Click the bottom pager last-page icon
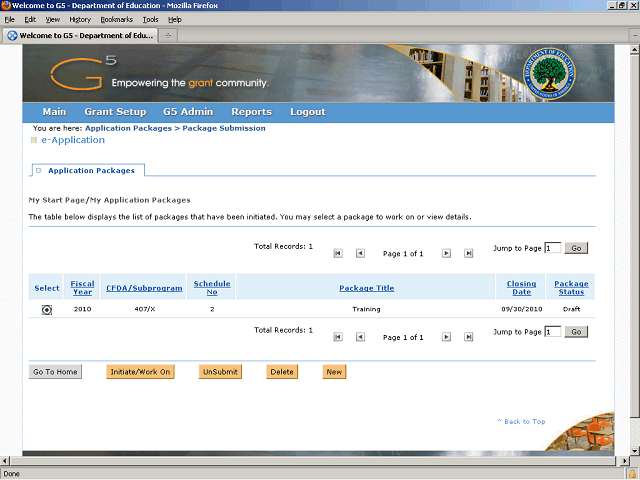 (x=469, y=337)
